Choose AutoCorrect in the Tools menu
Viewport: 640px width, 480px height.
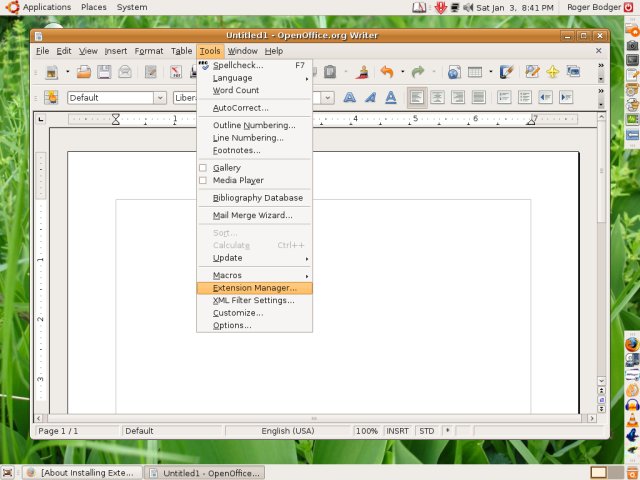[254, 108]
